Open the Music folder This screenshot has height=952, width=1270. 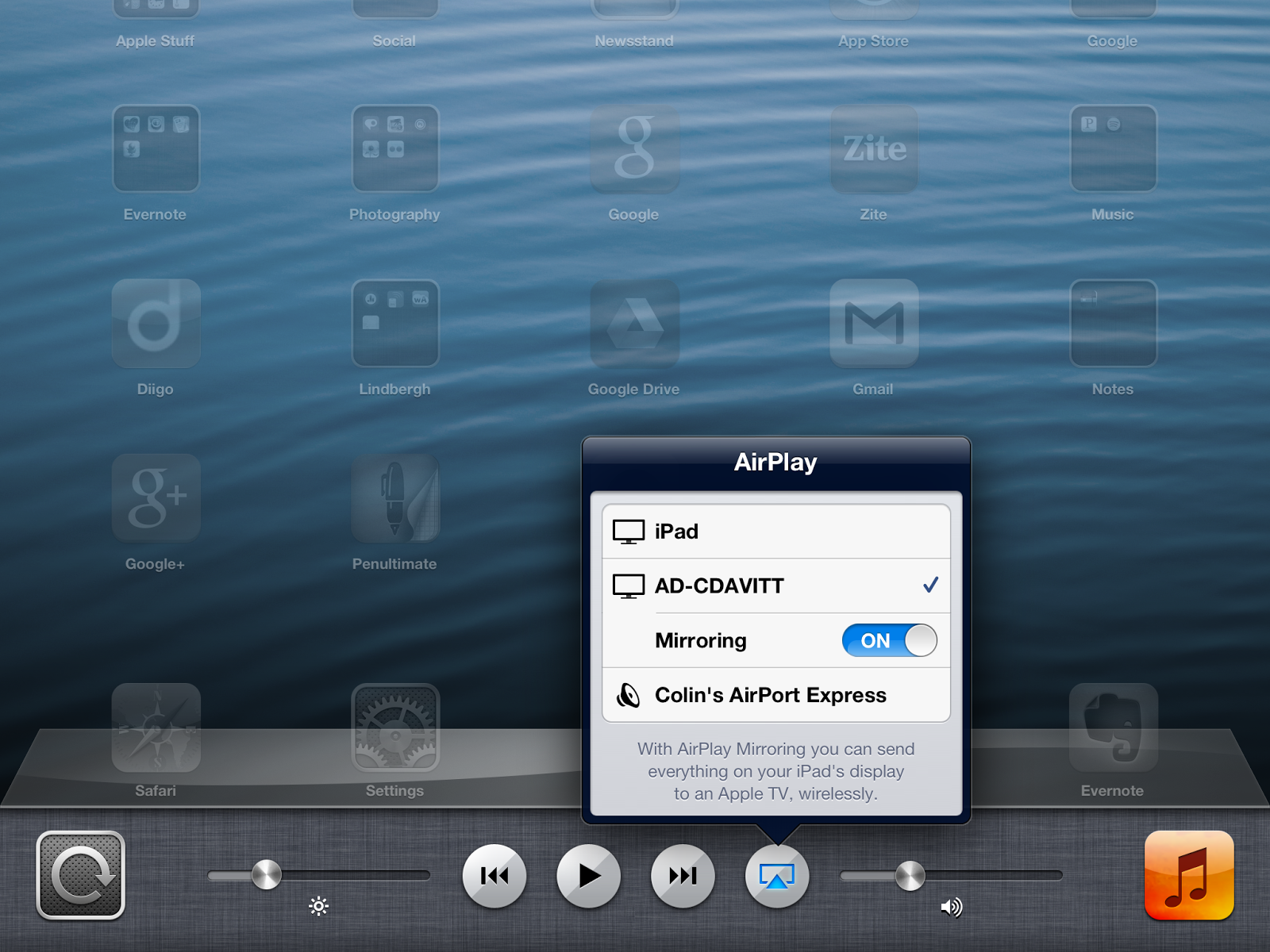[x=1113, y=148]
